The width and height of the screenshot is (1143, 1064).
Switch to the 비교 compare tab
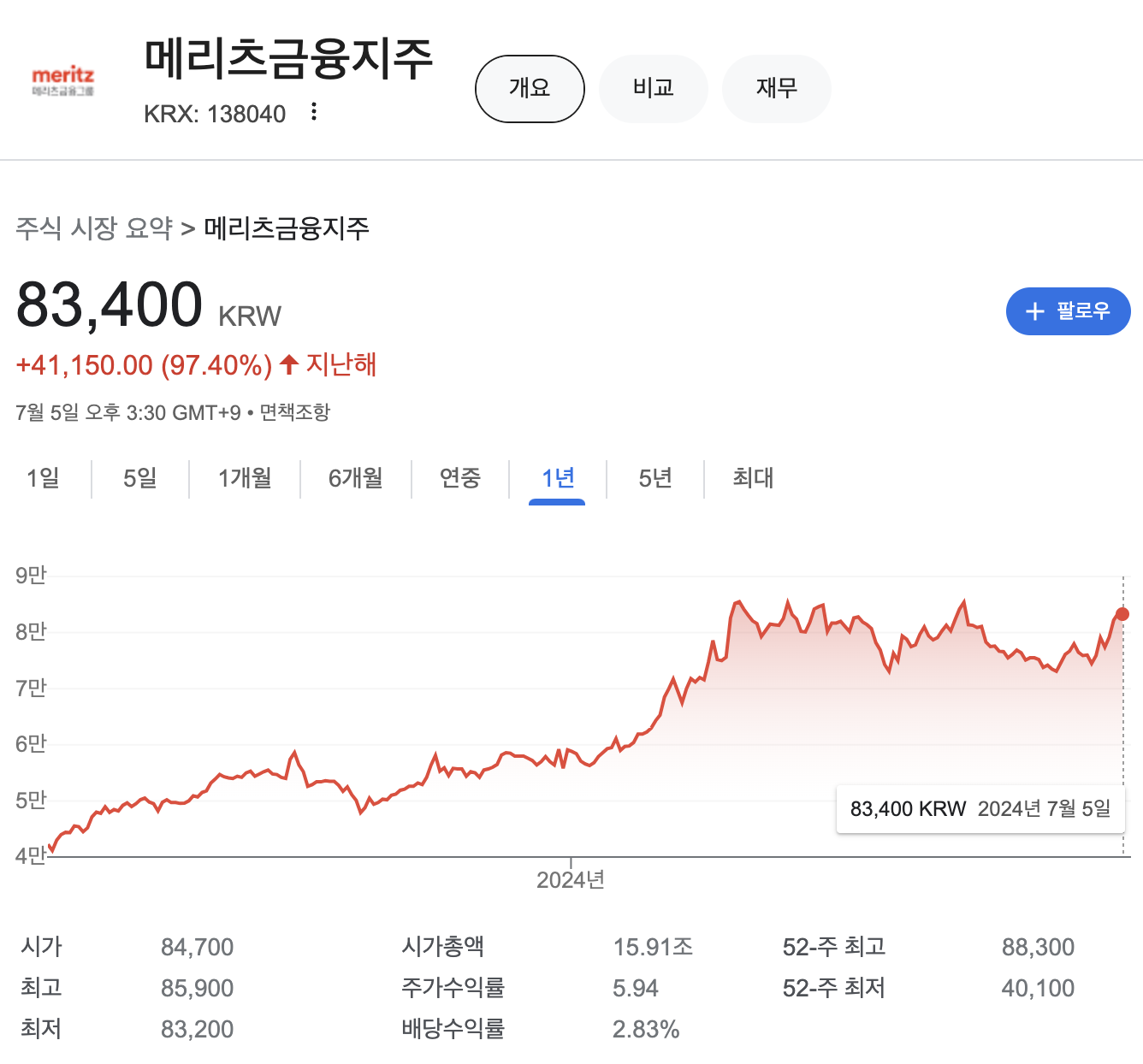(654, 88)
